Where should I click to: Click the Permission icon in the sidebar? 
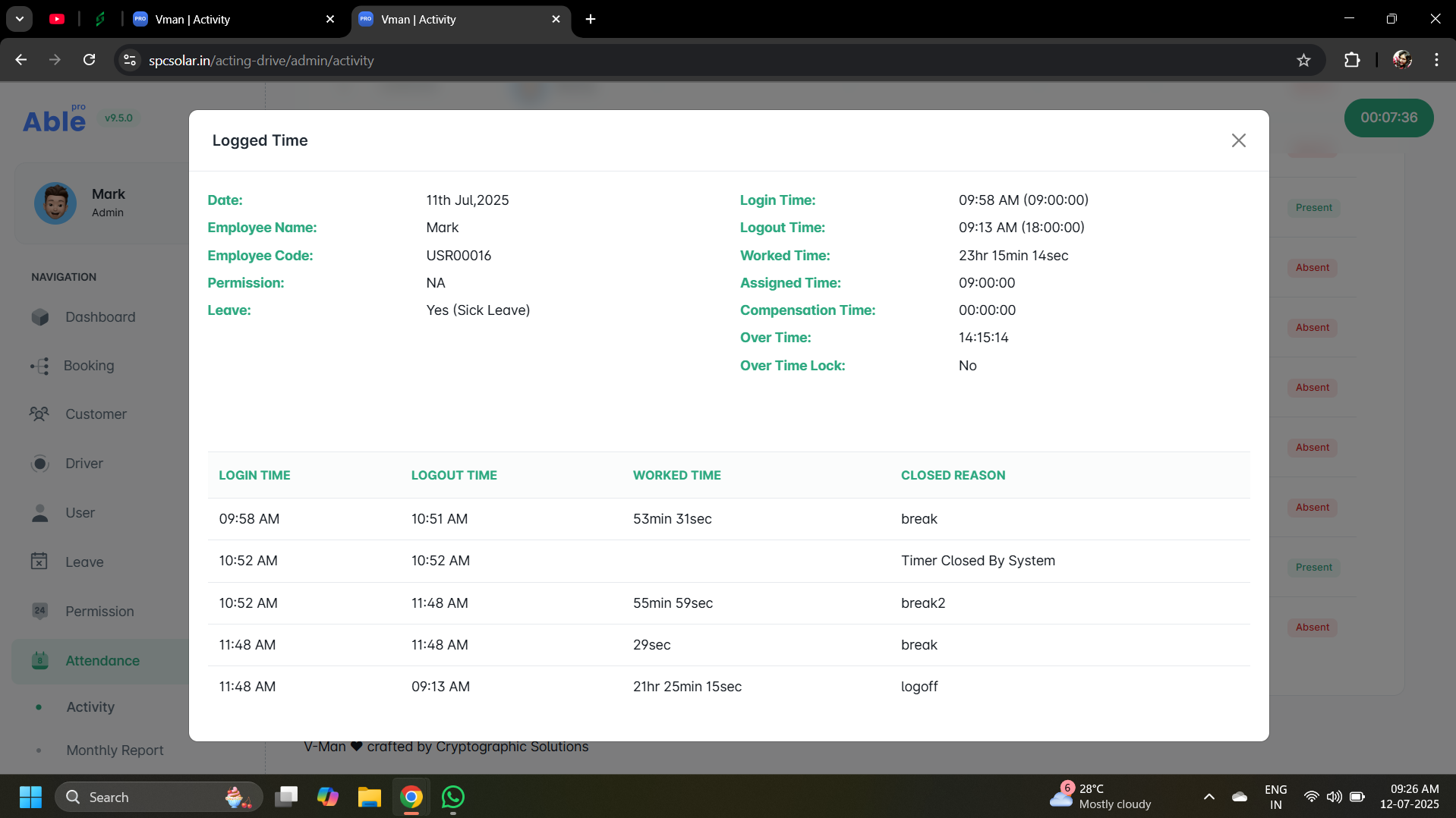[40, 611]
